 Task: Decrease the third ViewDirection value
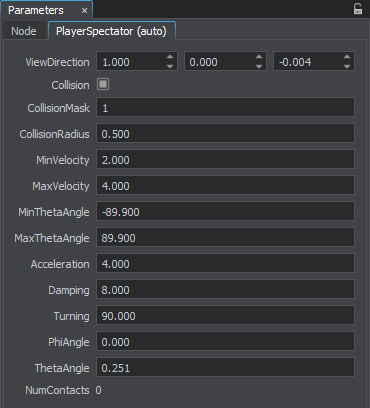[x=347, y=66]
